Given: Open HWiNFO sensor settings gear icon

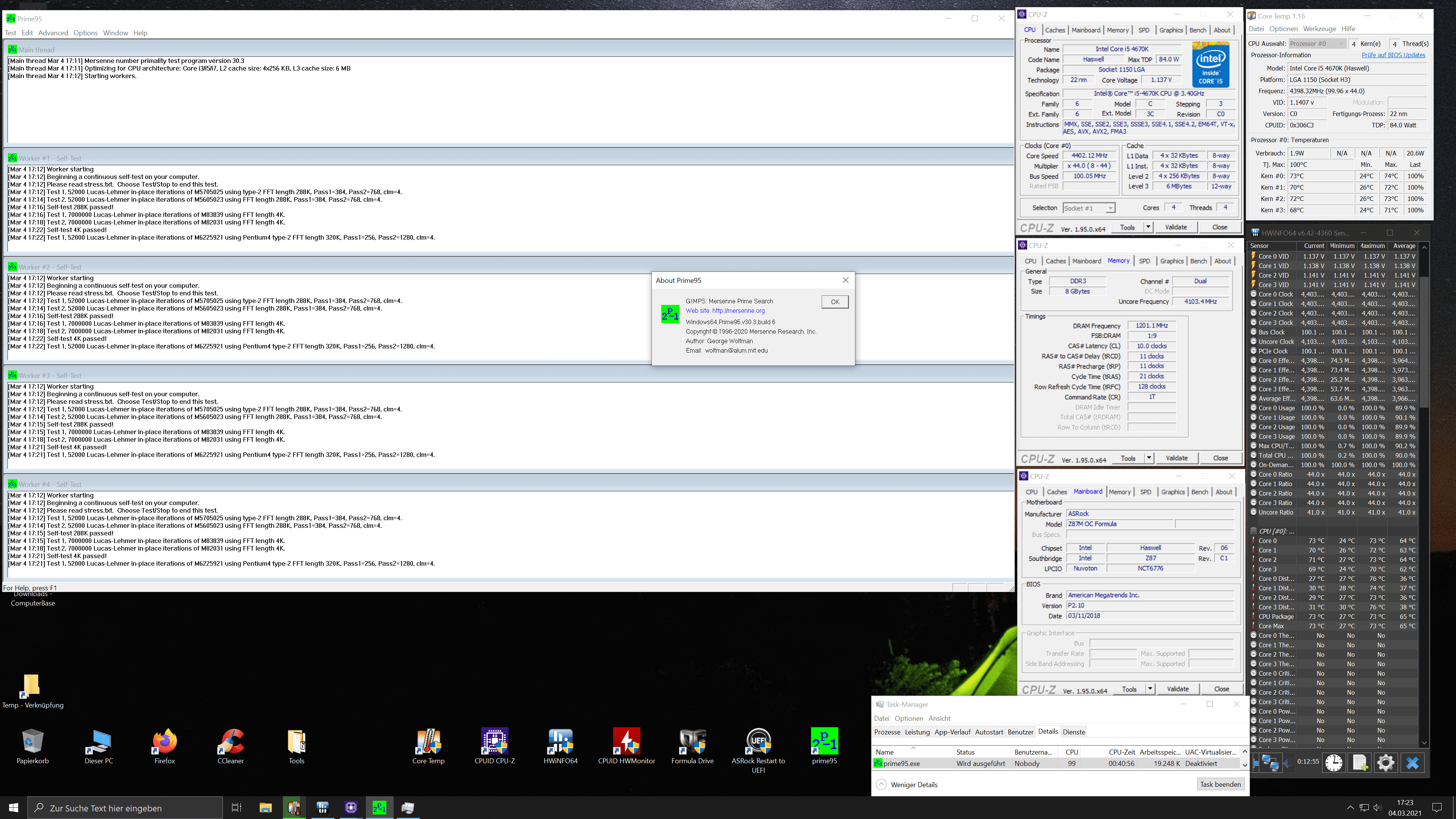Looking at the screenshot, I should tap(1385, 763).
